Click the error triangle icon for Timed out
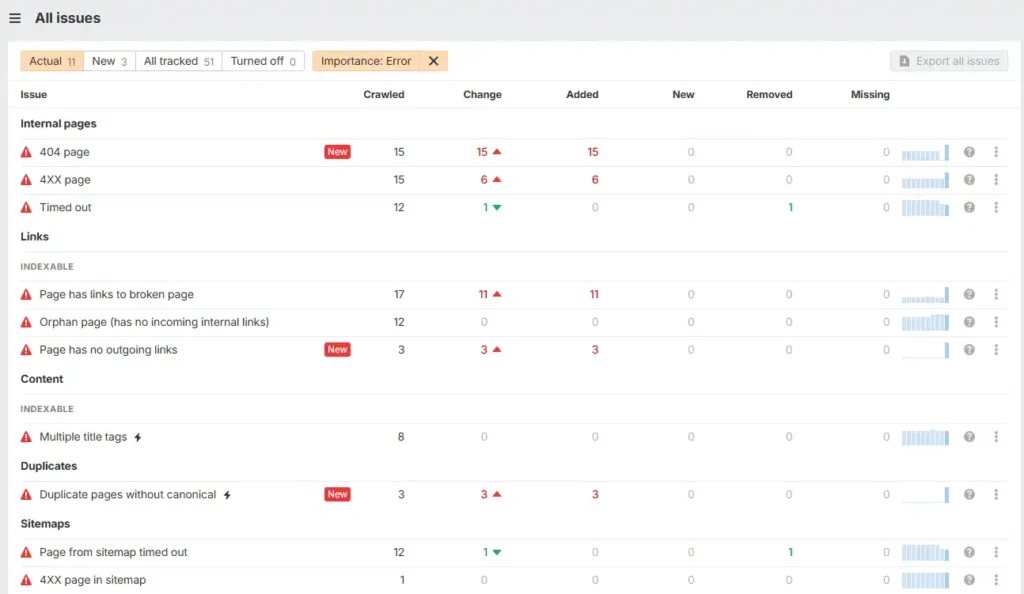1024x594 pixels. pos(26,207)
